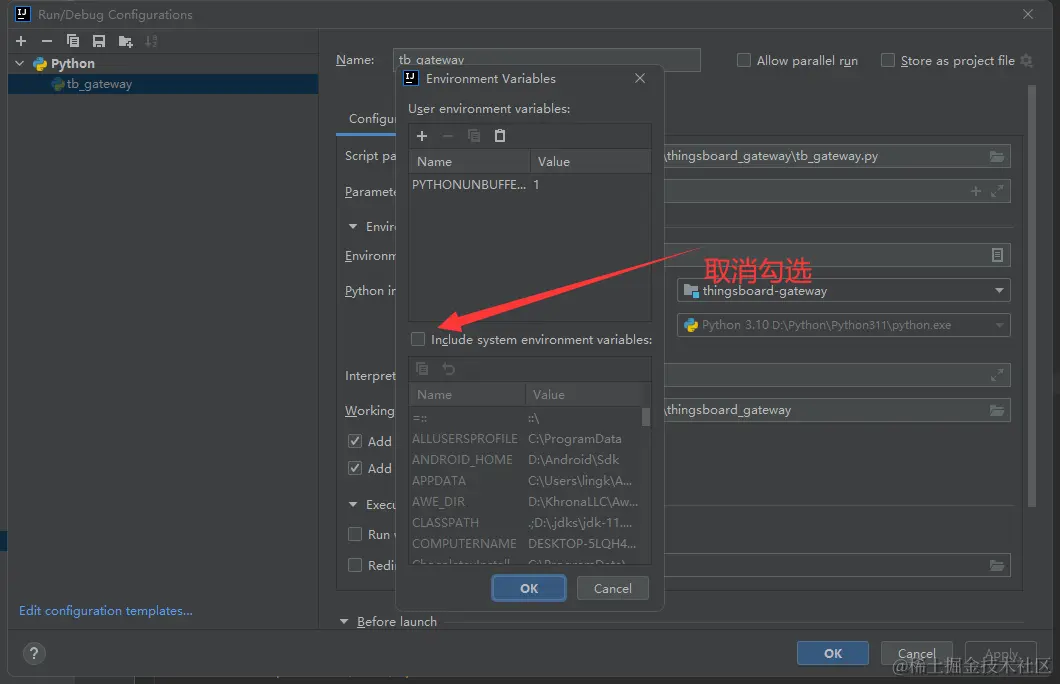Sort configurations icon in left toolbar
This screenshot has height=684, width=1060.
[151, 41]
